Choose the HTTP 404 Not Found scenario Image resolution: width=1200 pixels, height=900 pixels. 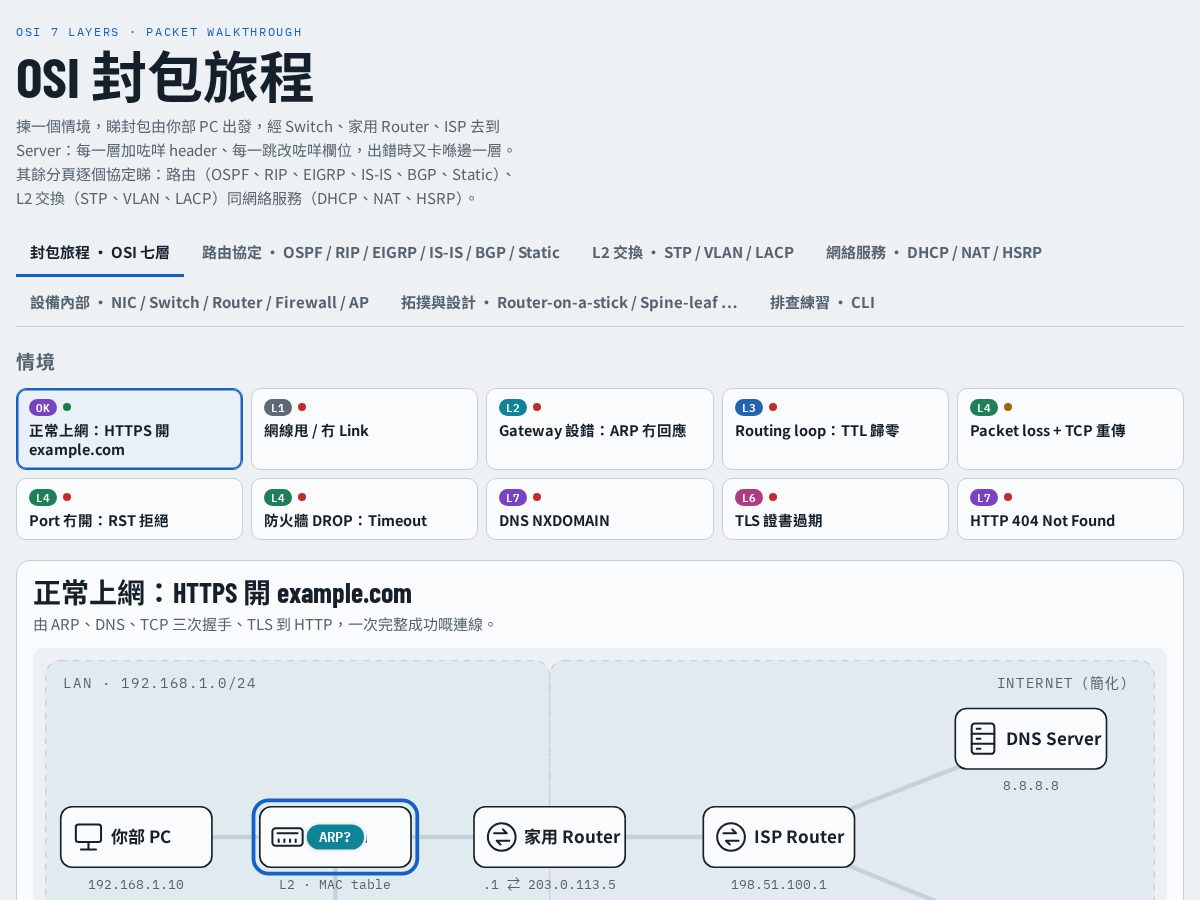coord(1070,509)
